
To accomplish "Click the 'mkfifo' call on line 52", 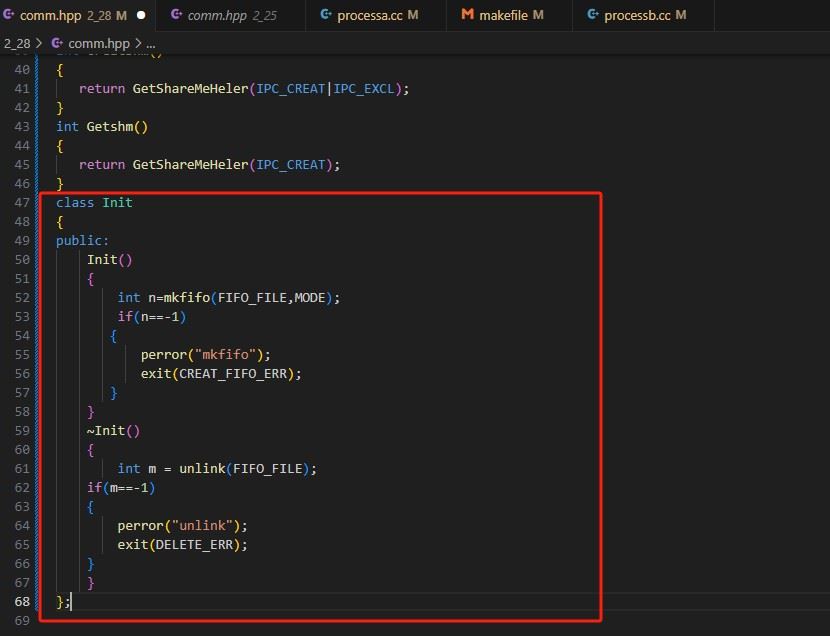I will click(187, 298).
